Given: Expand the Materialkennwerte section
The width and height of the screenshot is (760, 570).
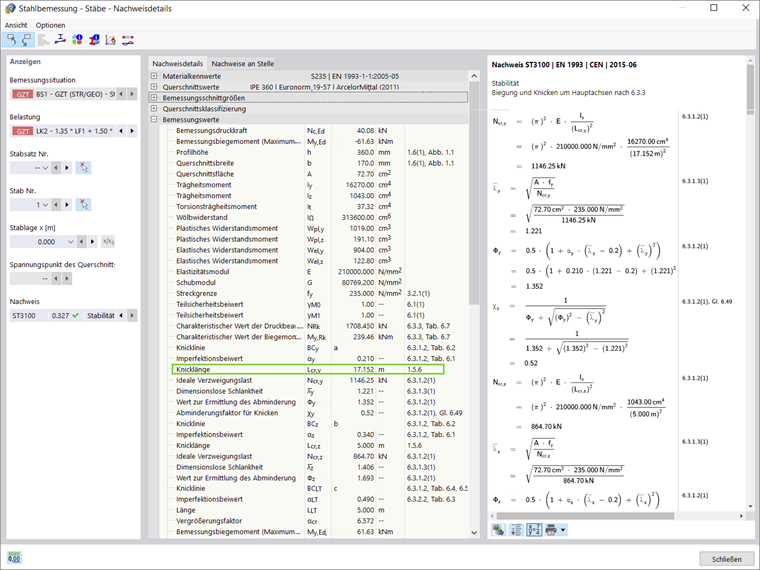Looking at the screenshot, I should click(x=154, y=76).
